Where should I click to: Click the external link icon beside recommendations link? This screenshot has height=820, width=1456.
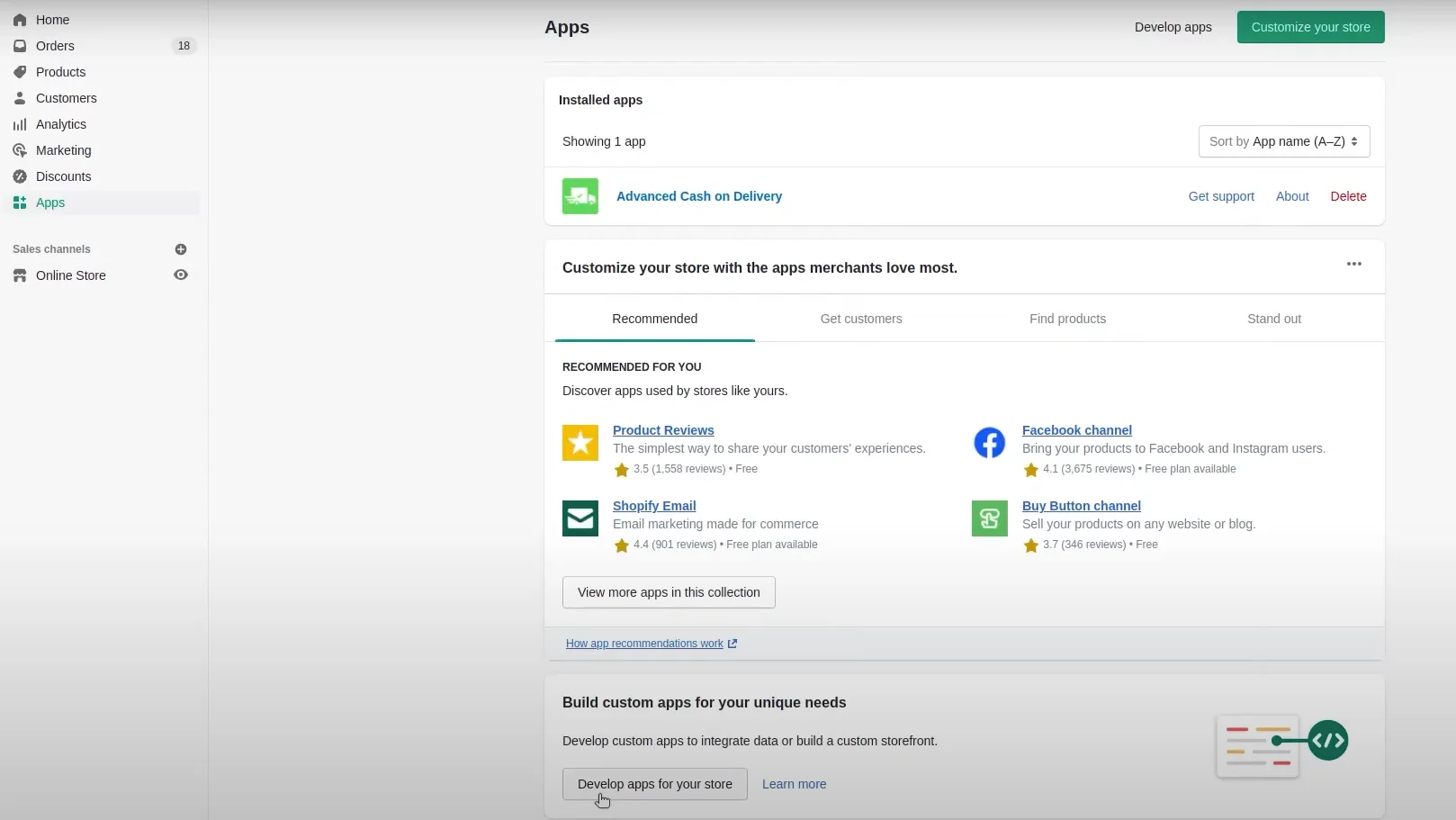pyautogui.click(x=732, y=644)
